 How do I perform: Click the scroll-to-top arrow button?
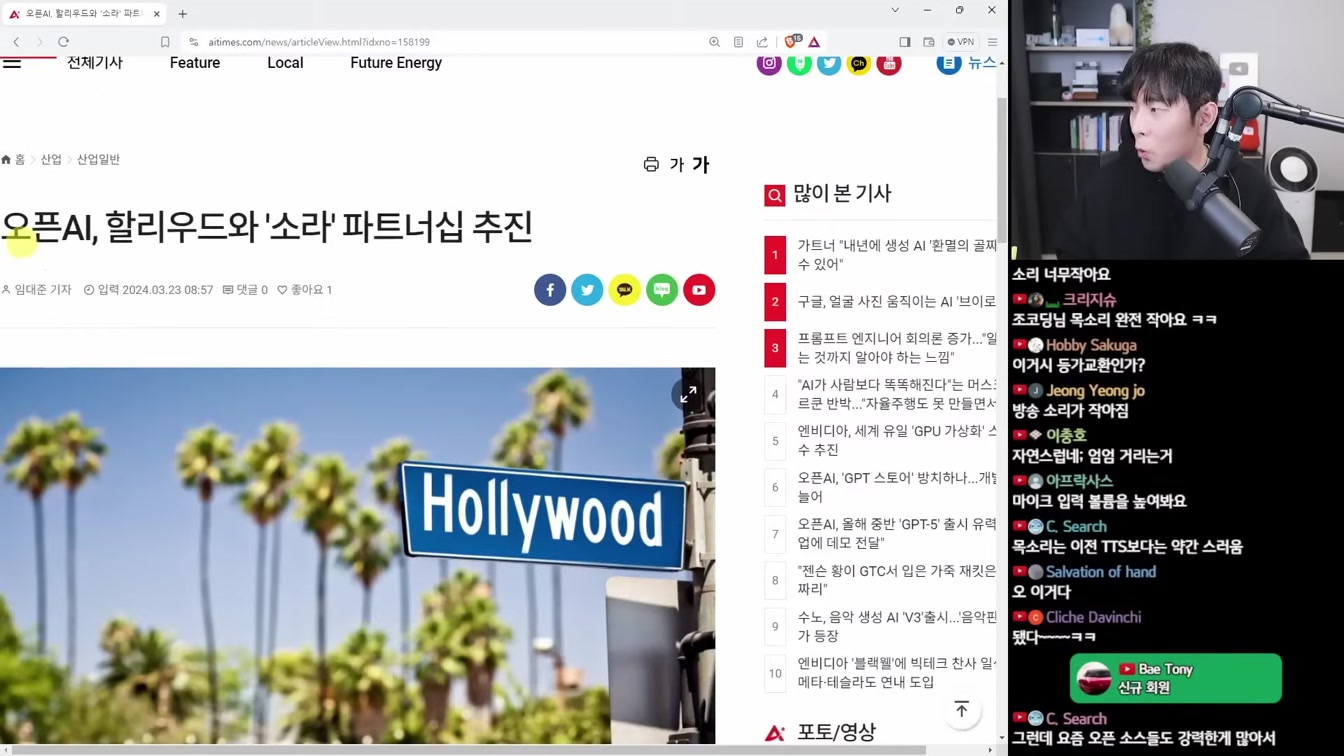click(x=961, y=710)
